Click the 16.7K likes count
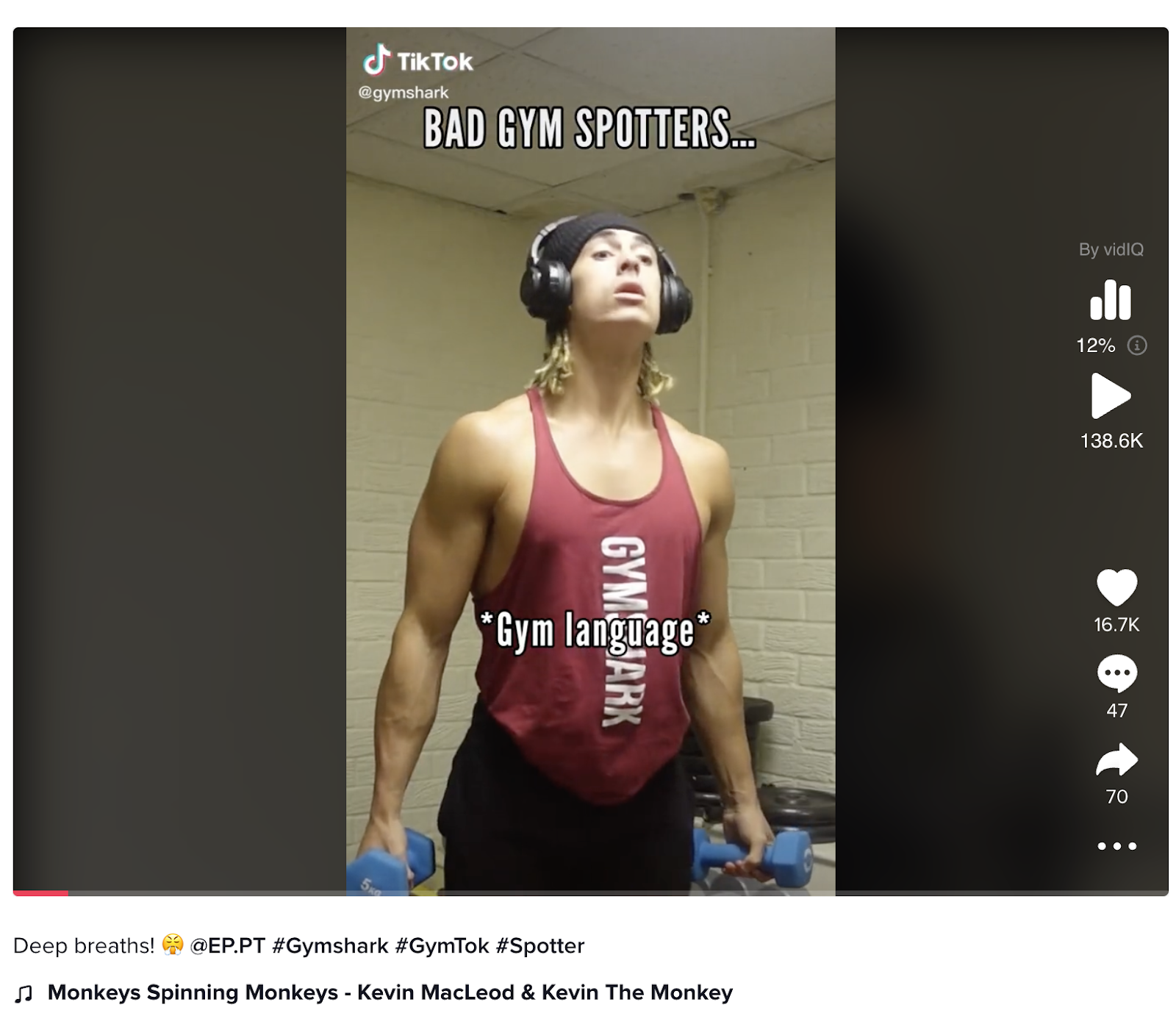Screen dimensions: 1176x1024 point(1116,625)
